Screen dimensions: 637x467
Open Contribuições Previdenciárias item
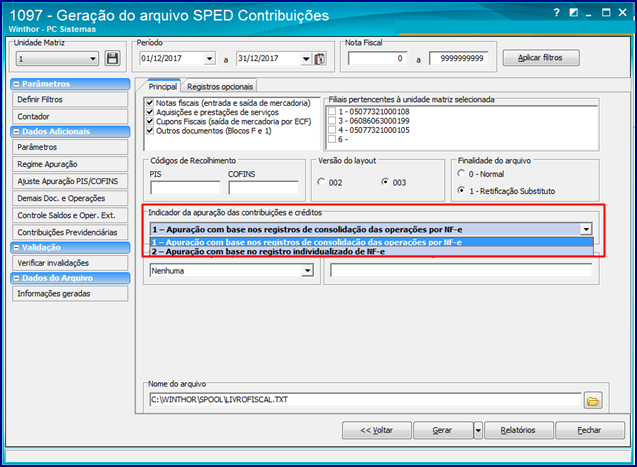click(x=70, y=232)
